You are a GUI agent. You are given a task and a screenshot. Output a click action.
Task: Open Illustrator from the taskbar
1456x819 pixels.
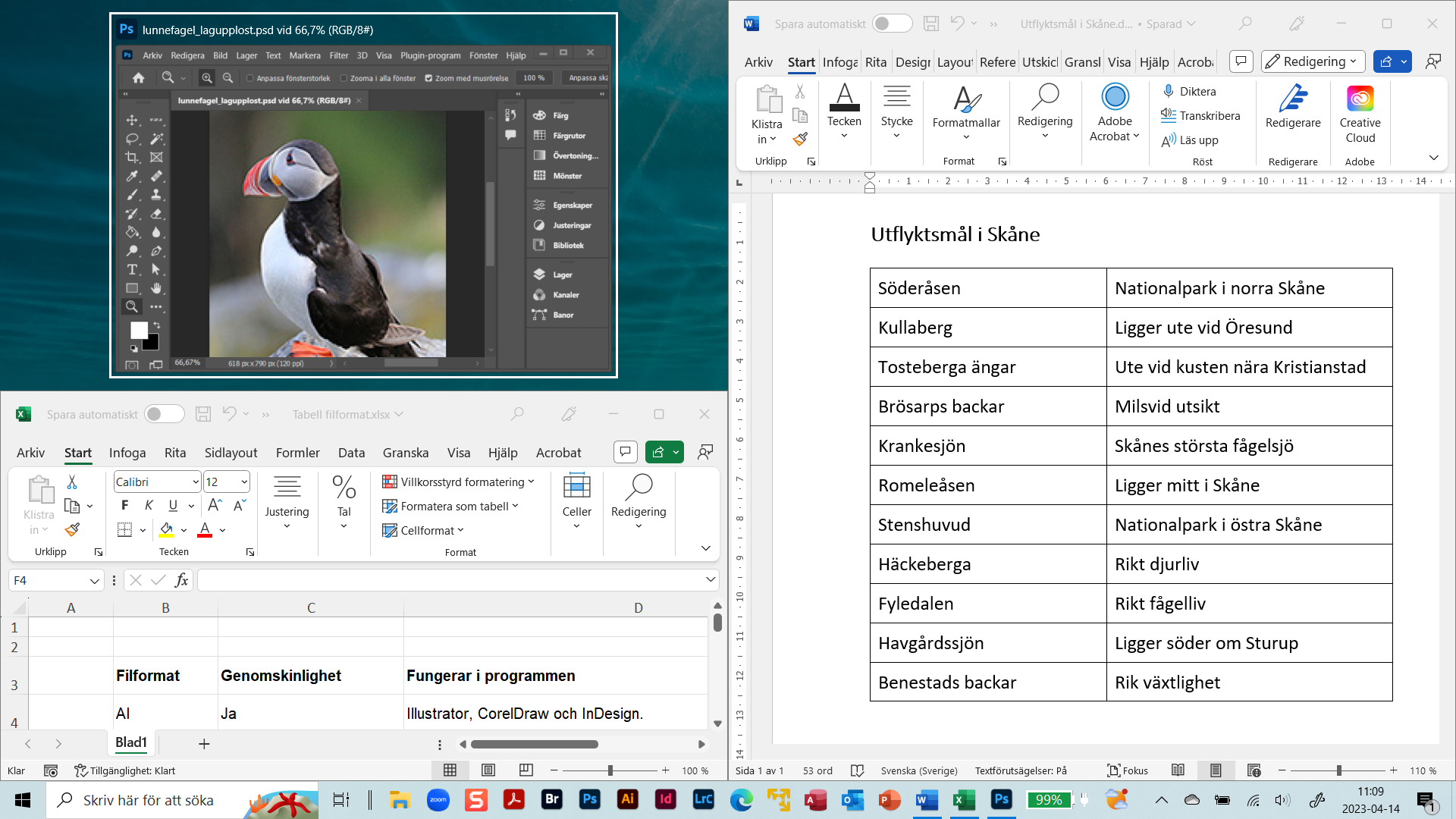627,799
